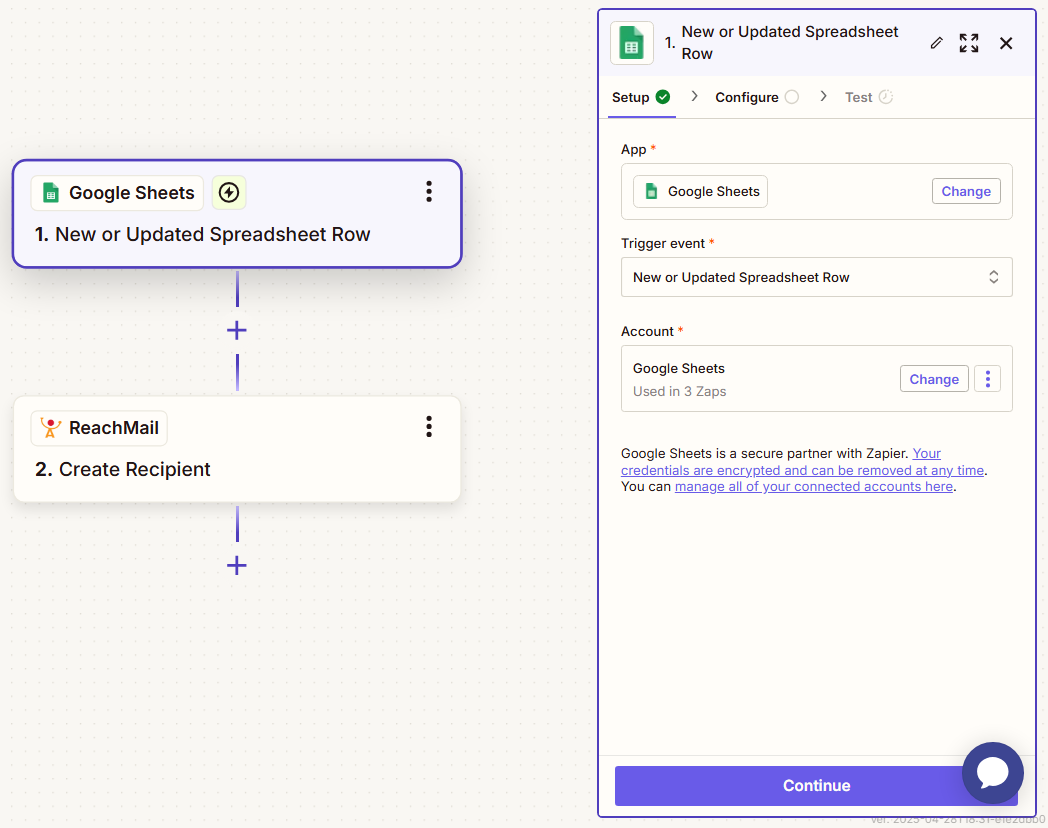The image size is (1048, 828).
Task: Click the ReachMail app icon in step 2
Action: [50, 428]
